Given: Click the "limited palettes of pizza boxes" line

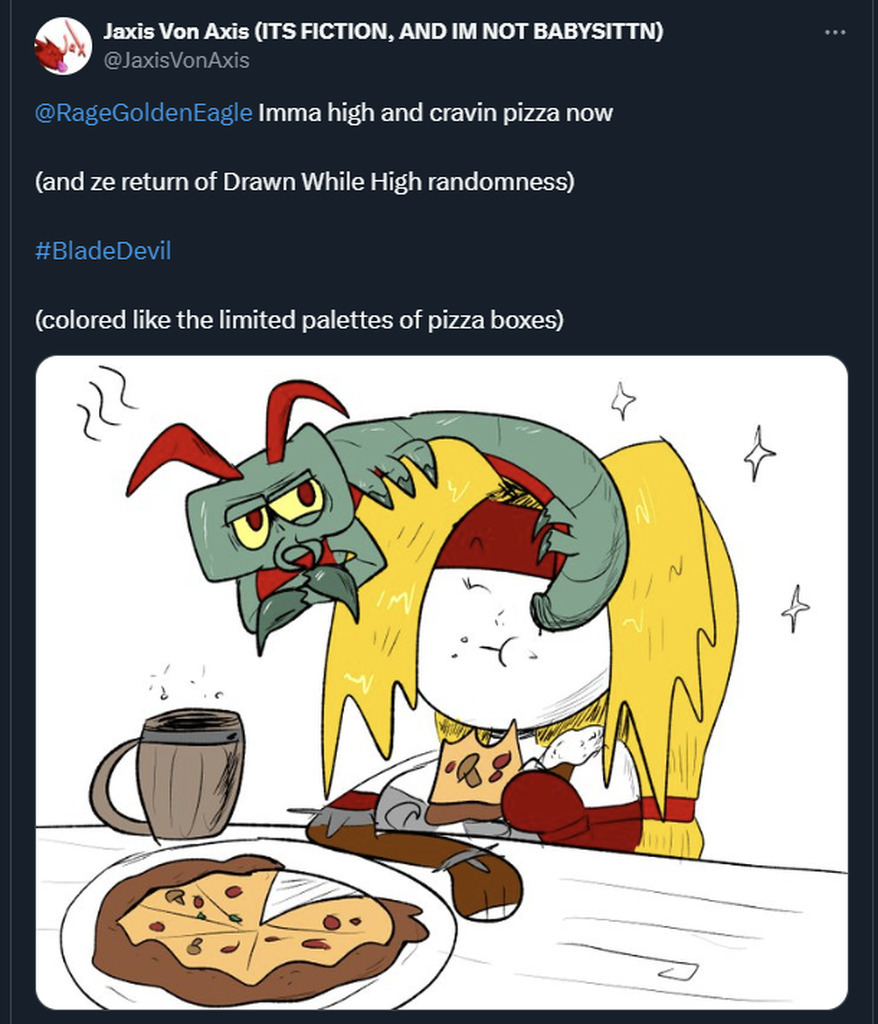Looking at the screenshot, I should pos(299,320).
